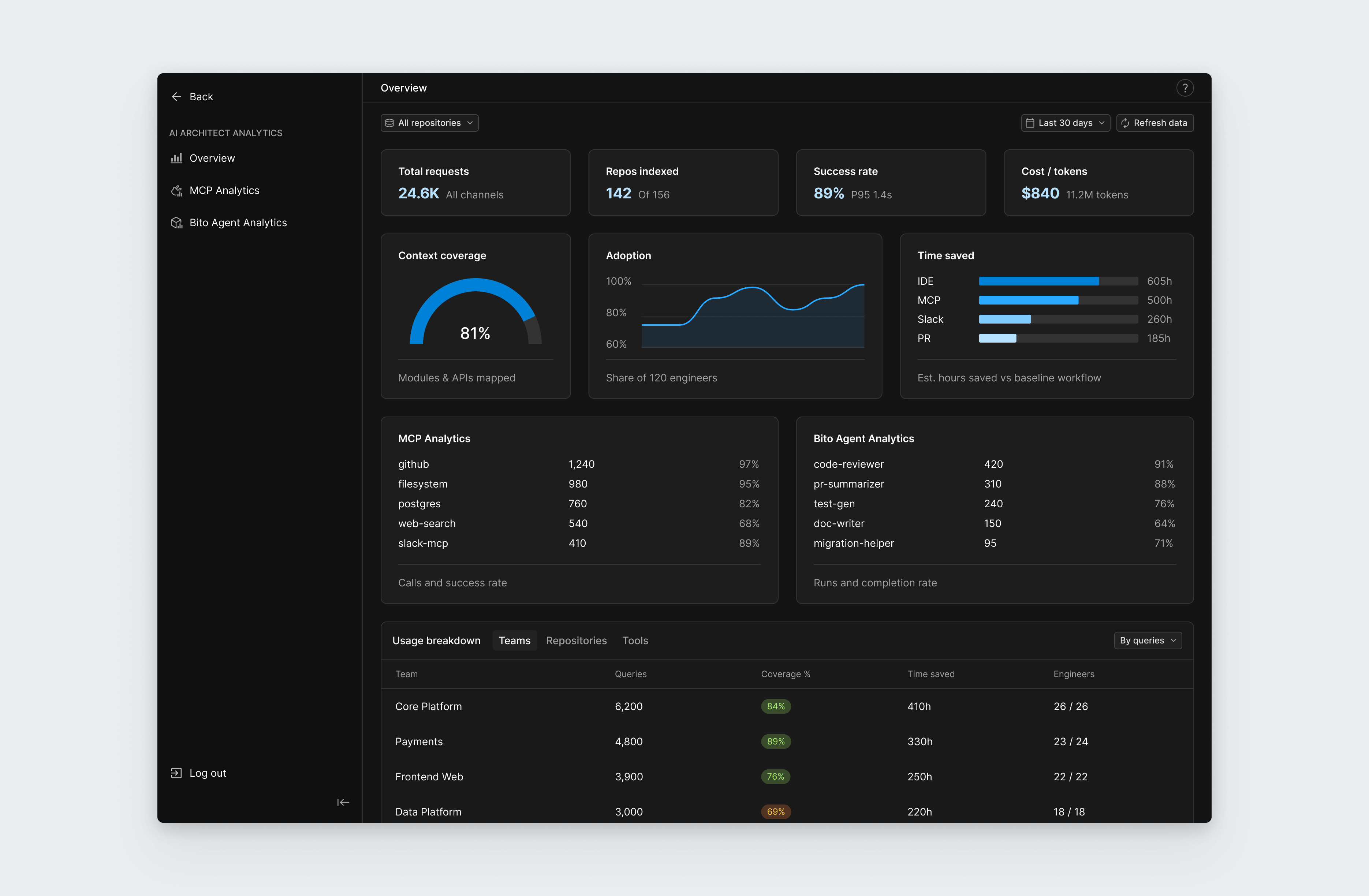The image size is (1369, 896).
Task: Switch to the Repositories tab
Action: (x=576, y=641)
